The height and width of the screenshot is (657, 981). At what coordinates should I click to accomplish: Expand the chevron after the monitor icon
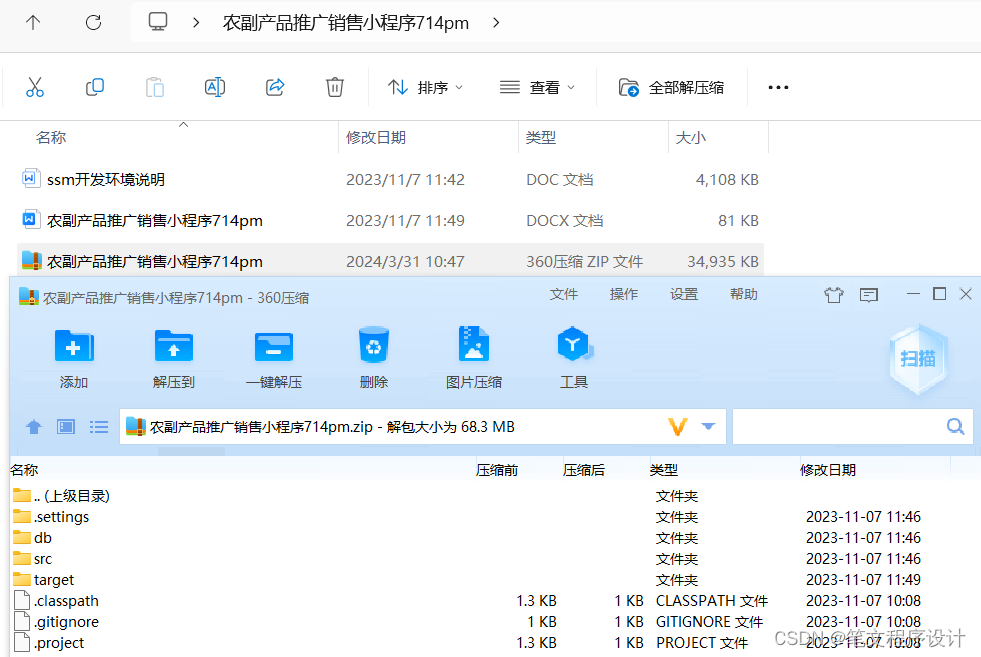(x=196, y=23)
